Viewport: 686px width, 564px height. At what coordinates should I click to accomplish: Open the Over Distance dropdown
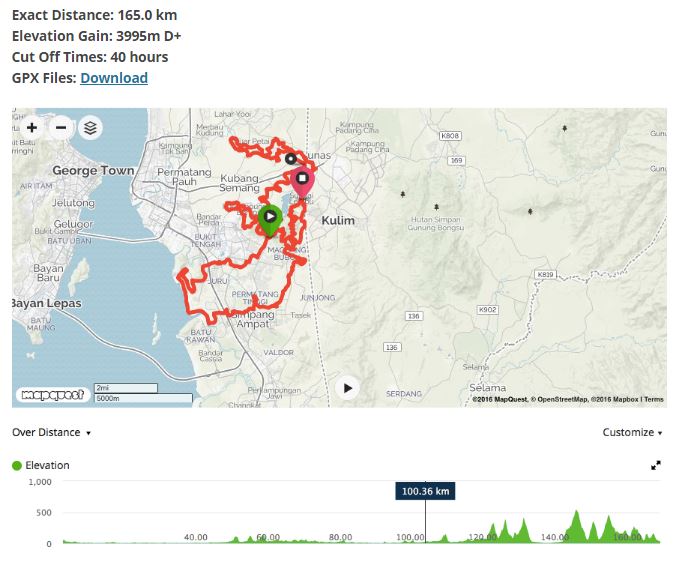[x=52, y=432]
